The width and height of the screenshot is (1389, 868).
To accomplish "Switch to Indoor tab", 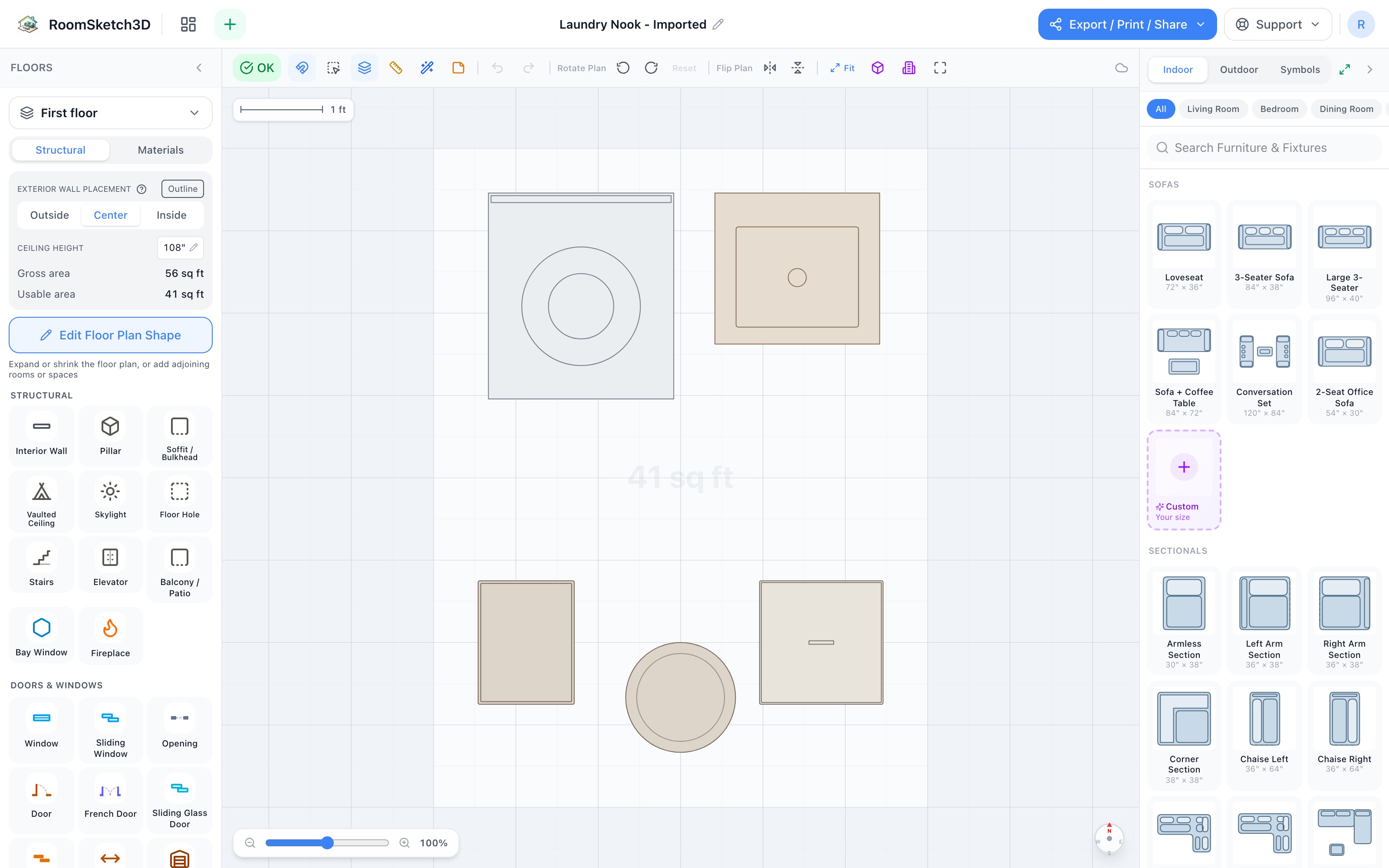I will point(1178,69).
